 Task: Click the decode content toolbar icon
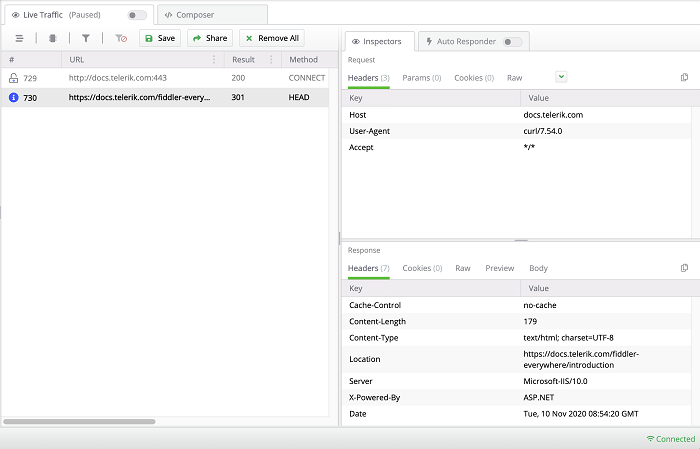(53, 38)
